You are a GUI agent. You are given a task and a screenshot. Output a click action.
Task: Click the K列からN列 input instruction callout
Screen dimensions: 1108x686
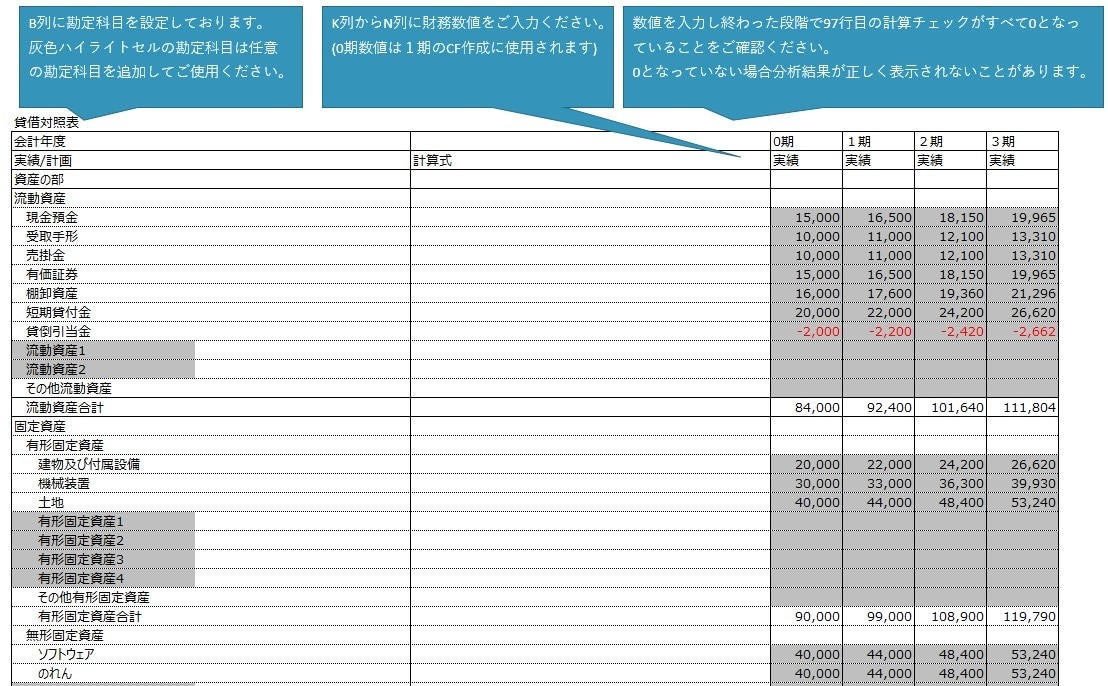click(468, 57)
